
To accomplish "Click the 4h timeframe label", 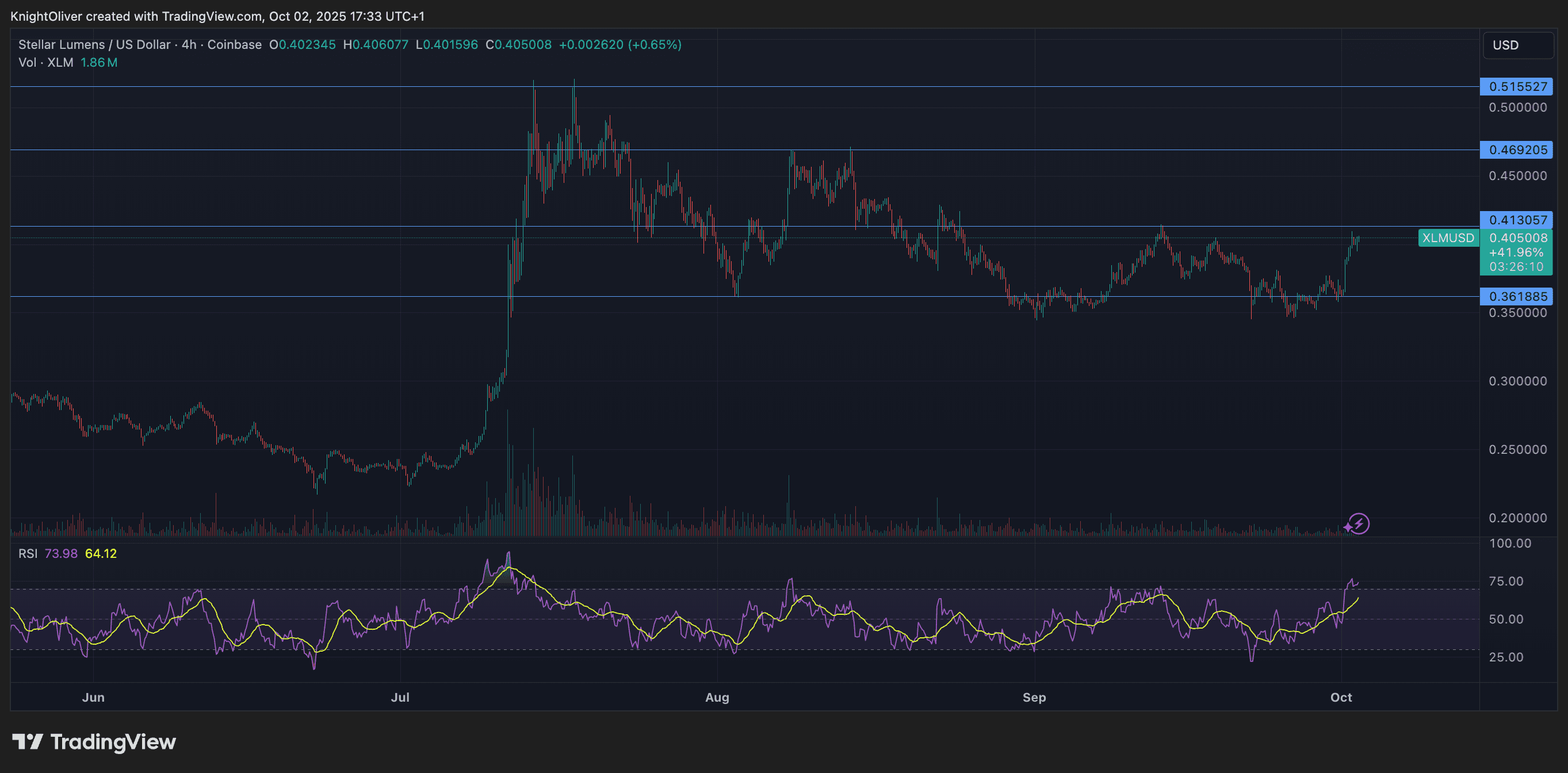I will [x=187, y=44].
